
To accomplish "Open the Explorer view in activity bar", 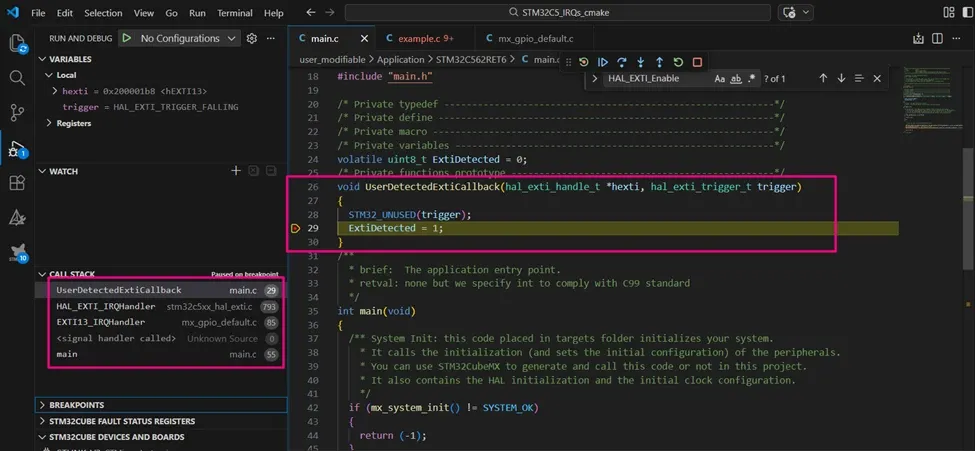I will pyautogui.click(x=17, y=43).
